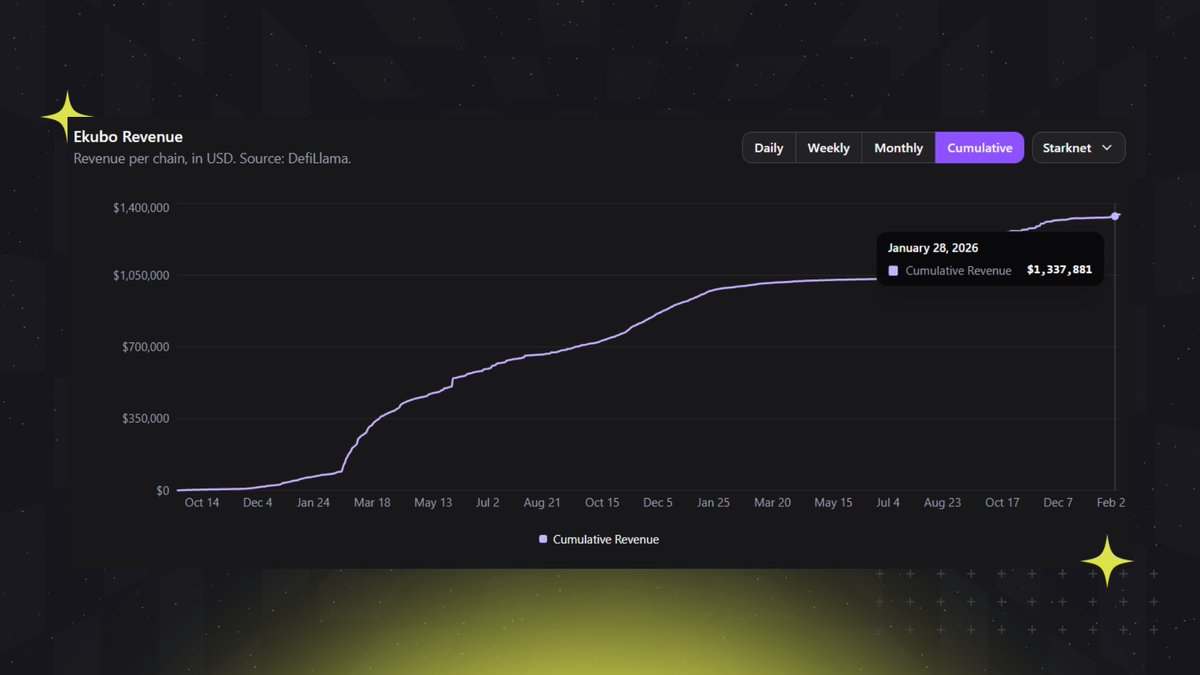This screenshot has width=1200, height=675.
Task: Click the May 15 x-axis label
Action: point(833,503)
